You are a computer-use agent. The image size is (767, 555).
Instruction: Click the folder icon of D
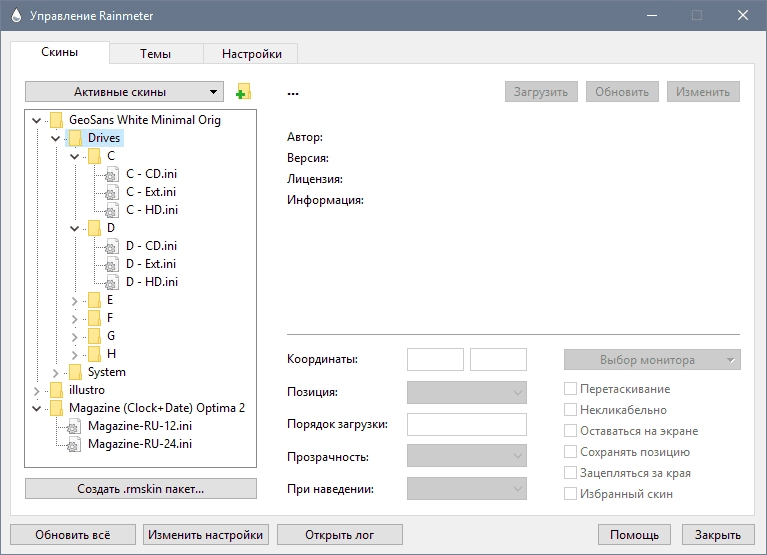tap(94, 228)
